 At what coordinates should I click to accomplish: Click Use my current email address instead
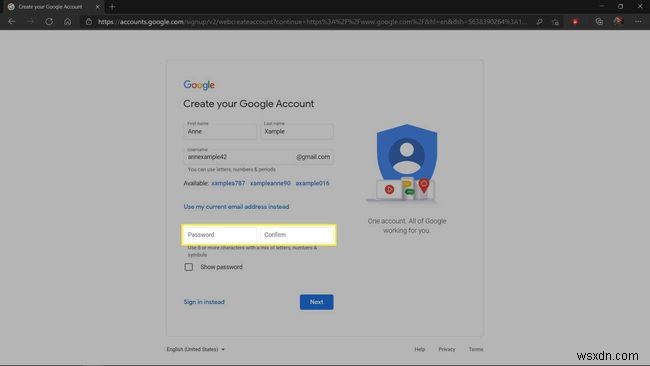(236, 206)
